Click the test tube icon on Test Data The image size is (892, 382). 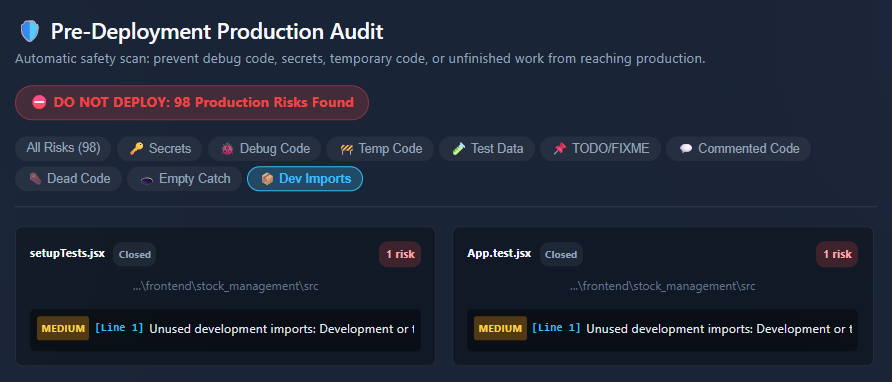click(459, 149)
